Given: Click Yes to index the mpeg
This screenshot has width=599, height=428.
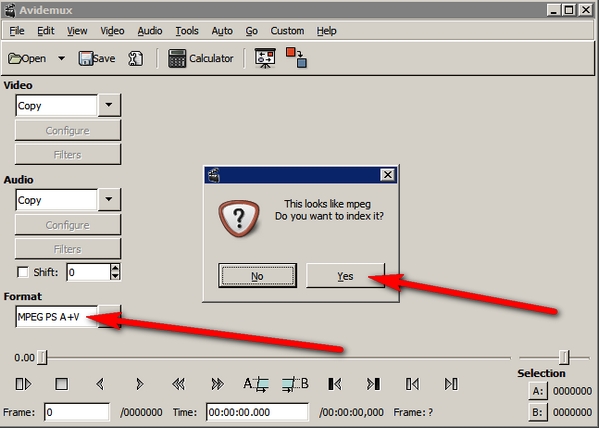Looking at the screenshot, I should tap(345, 276).
